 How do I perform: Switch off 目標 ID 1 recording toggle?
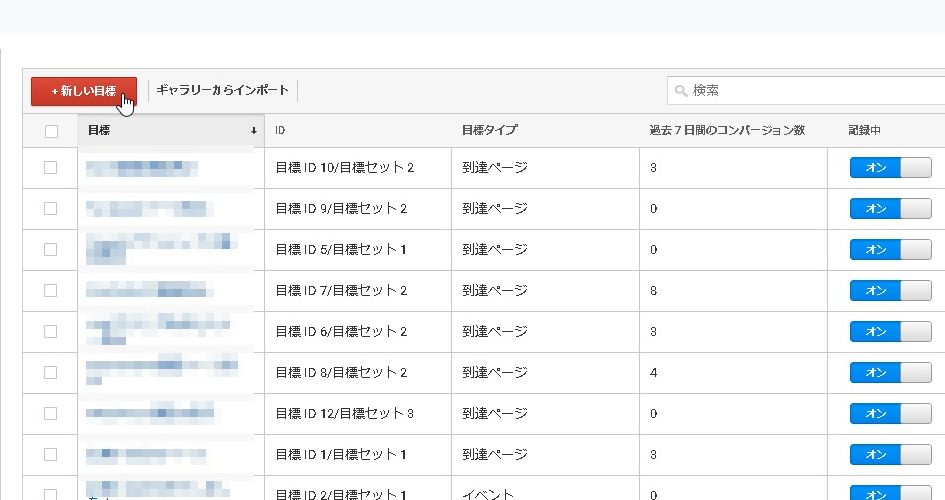889,455
